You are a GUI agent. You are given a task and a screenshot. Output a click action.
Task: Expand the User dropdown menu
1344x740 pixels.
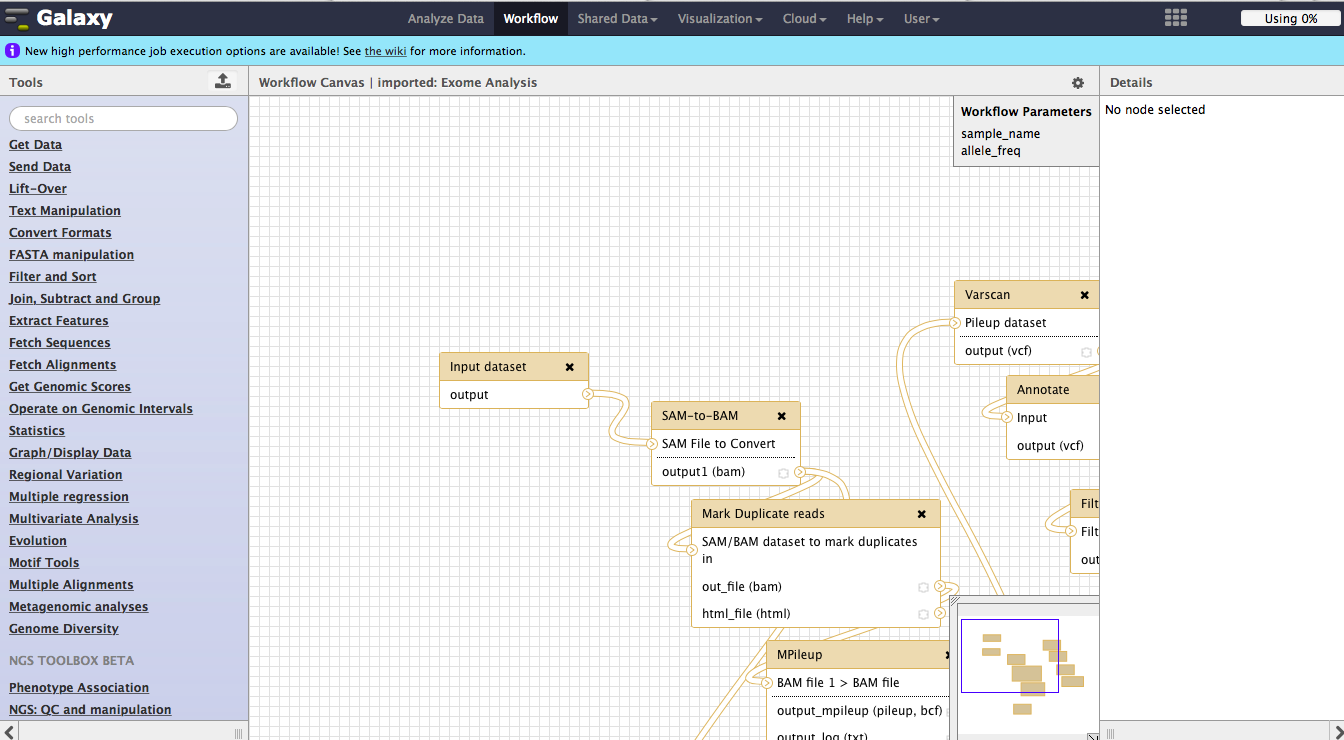click(x=921, y=19)
